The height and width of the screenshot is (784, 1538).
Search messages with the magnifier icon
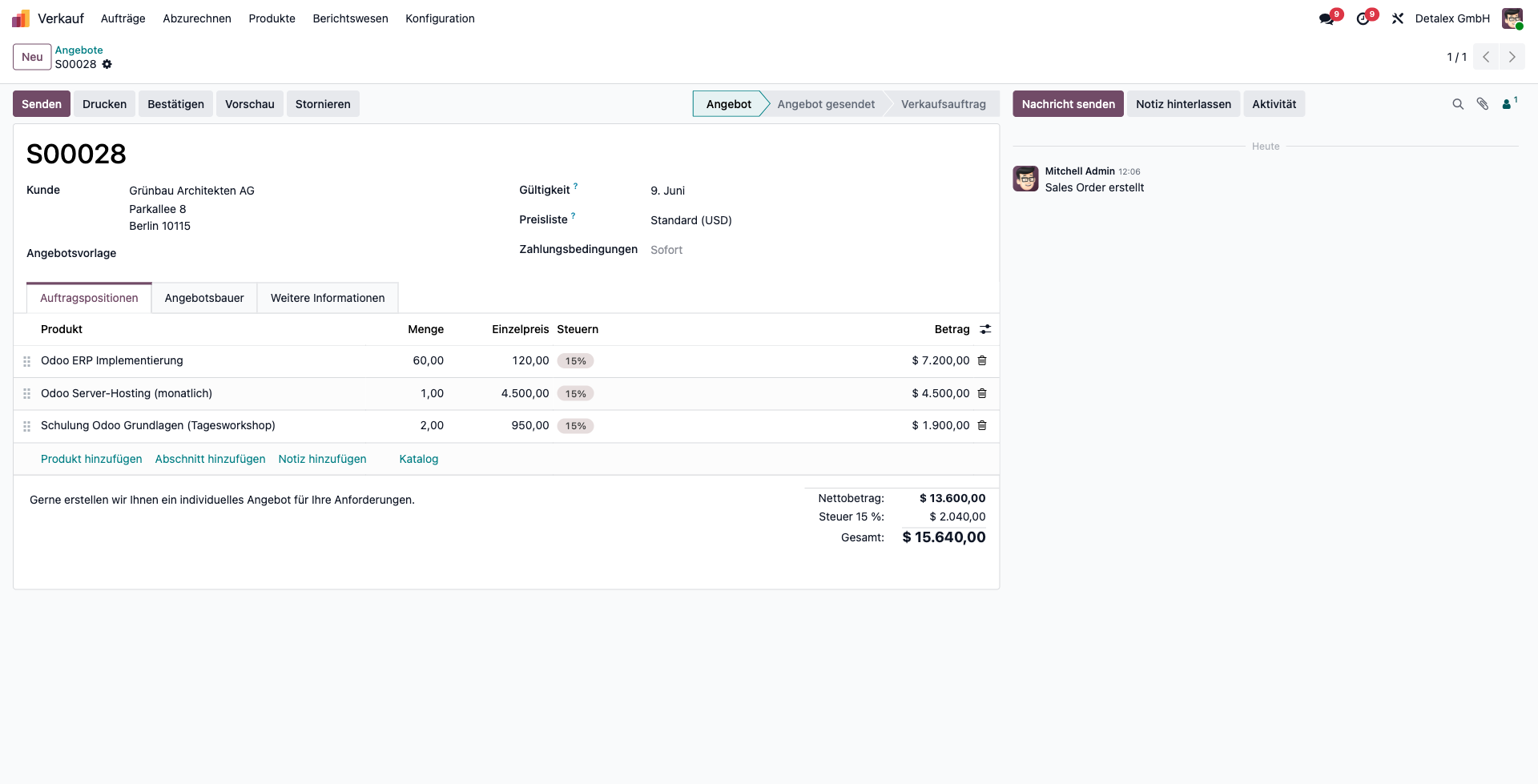pos(1458,104)
